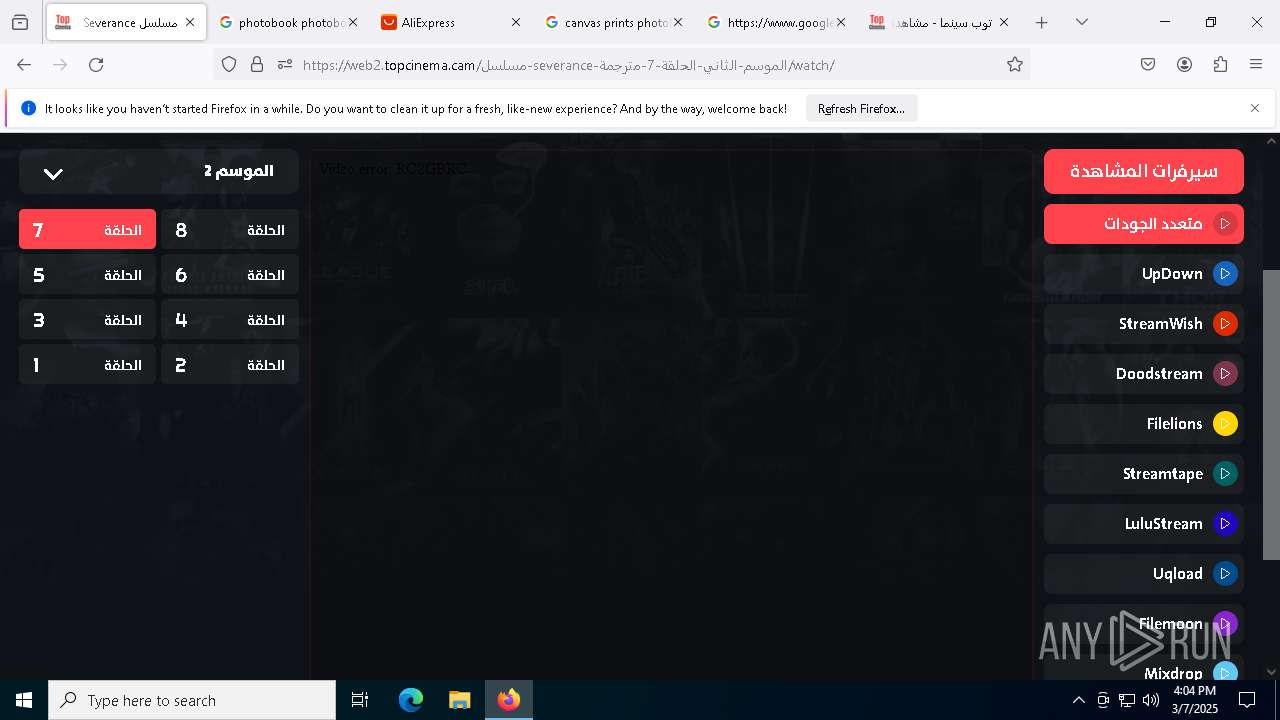Screen dimensions: 1280x720
Task: Click the site padlock security icon
Action: (x=257, y=64)
